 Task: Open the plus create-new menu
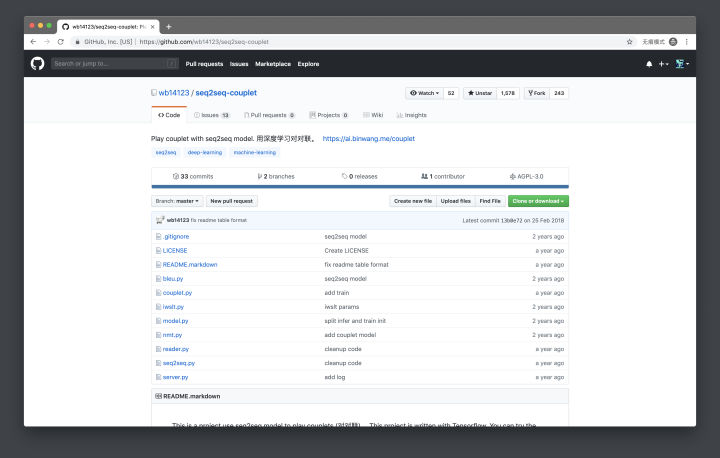tap(664, 64)
